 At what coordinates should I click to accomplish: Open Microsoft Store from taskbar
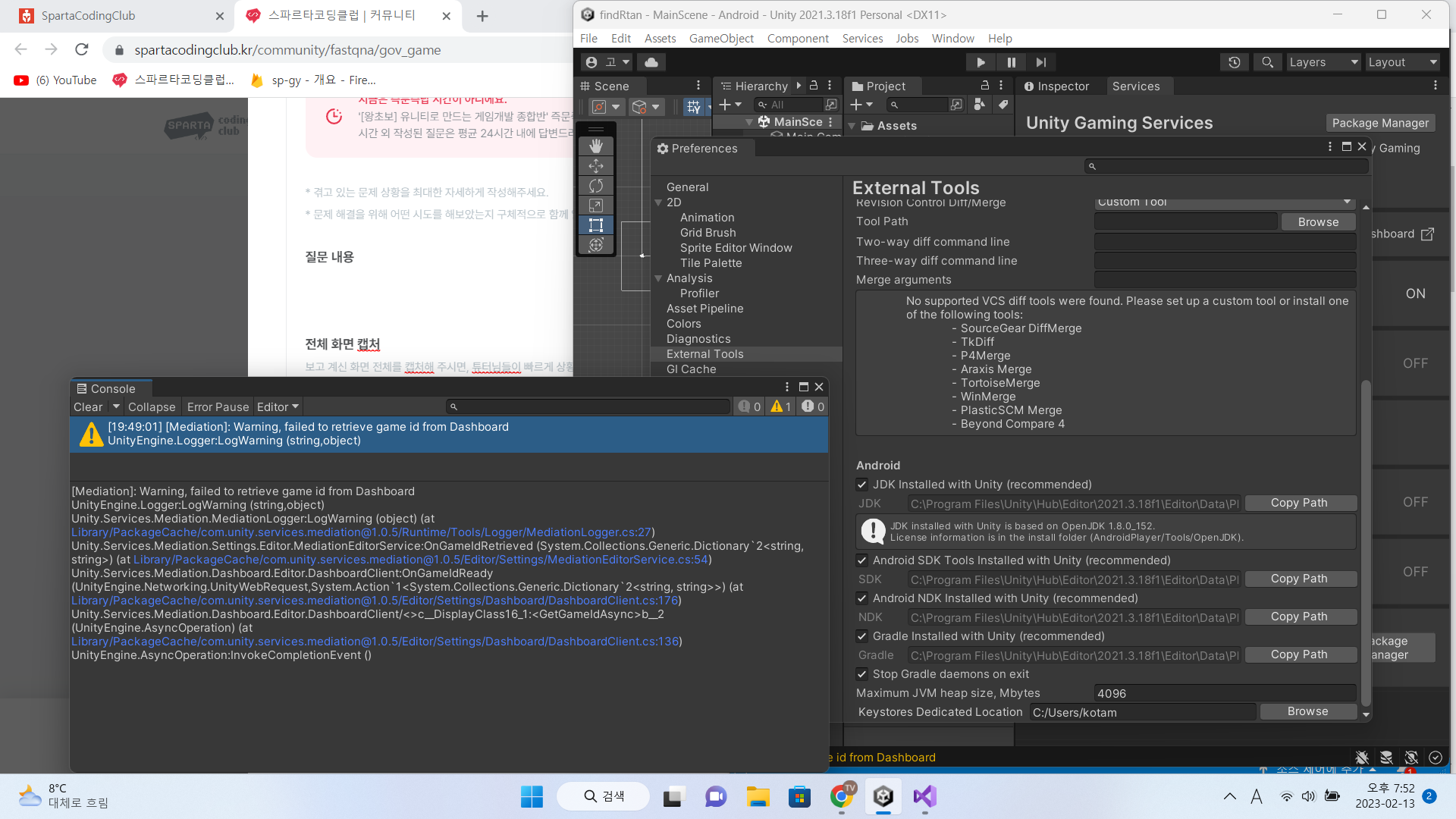[x=800, y=796]
